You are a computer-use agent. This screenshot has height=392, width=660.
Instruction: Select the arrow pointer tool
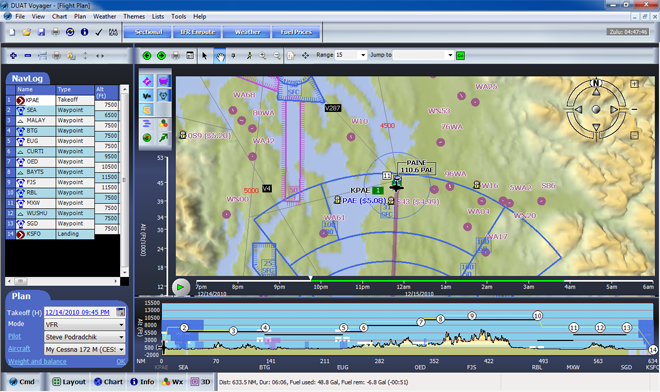pos(205,56)
